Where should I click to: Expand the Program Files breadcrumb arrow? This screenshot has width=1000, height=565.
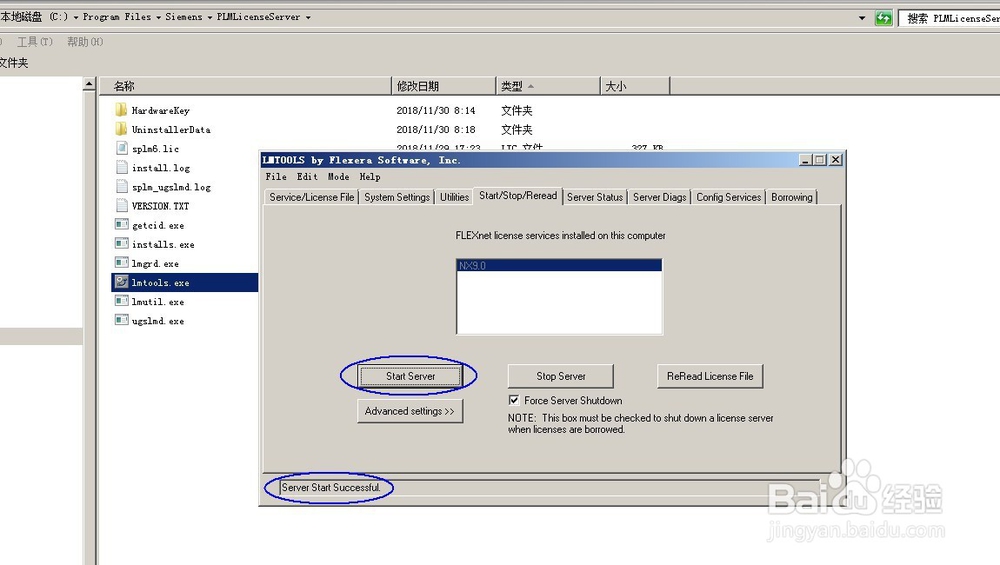click(x=159, y=17)
